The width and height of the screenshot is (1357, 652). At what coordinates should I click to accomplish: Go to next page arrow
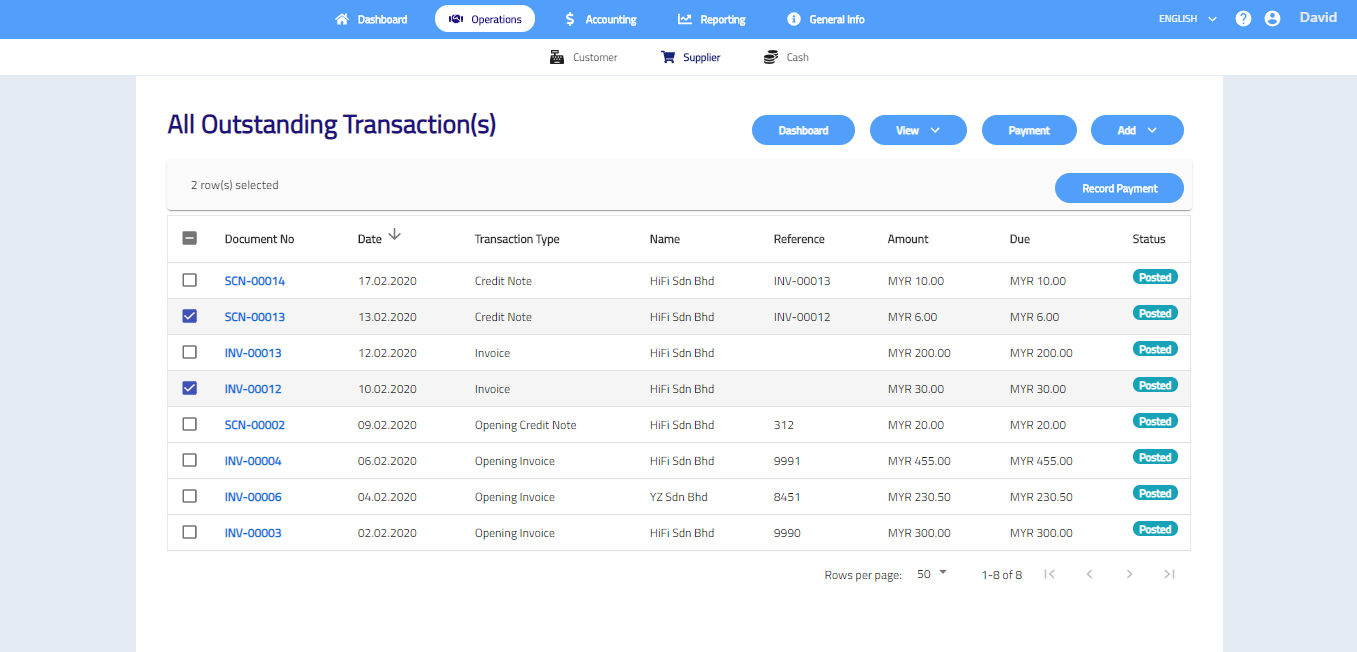pyautogui.click(x=1129, y=574)
